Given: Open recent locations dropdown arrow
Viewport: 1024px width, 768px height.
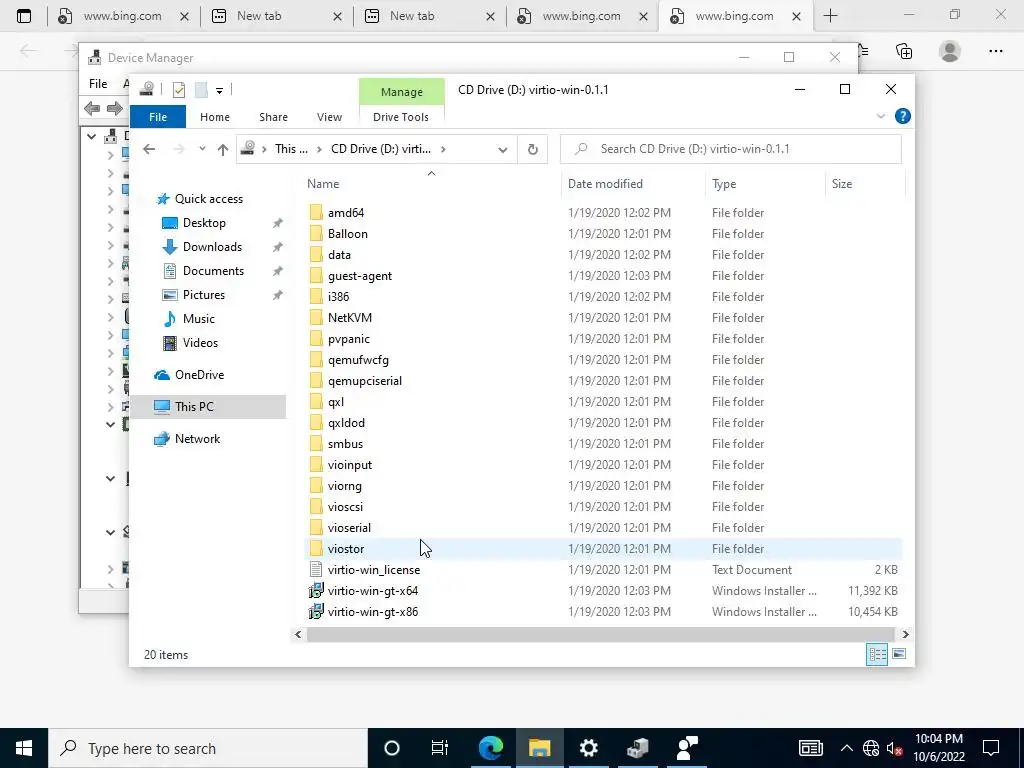Looking at the screenshot, I should (202, 149).
